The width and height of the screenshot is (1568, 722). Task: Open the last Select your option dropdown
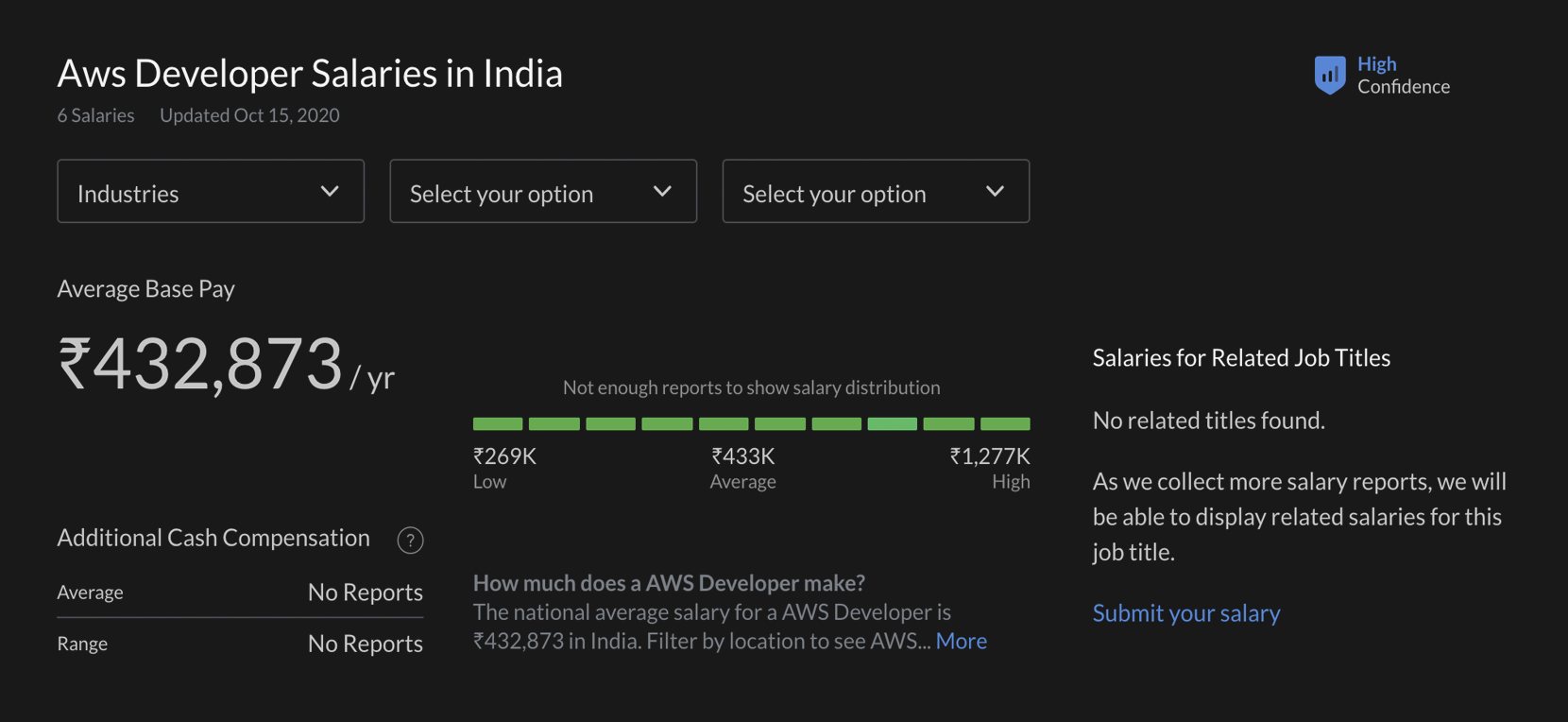(876, 191)
